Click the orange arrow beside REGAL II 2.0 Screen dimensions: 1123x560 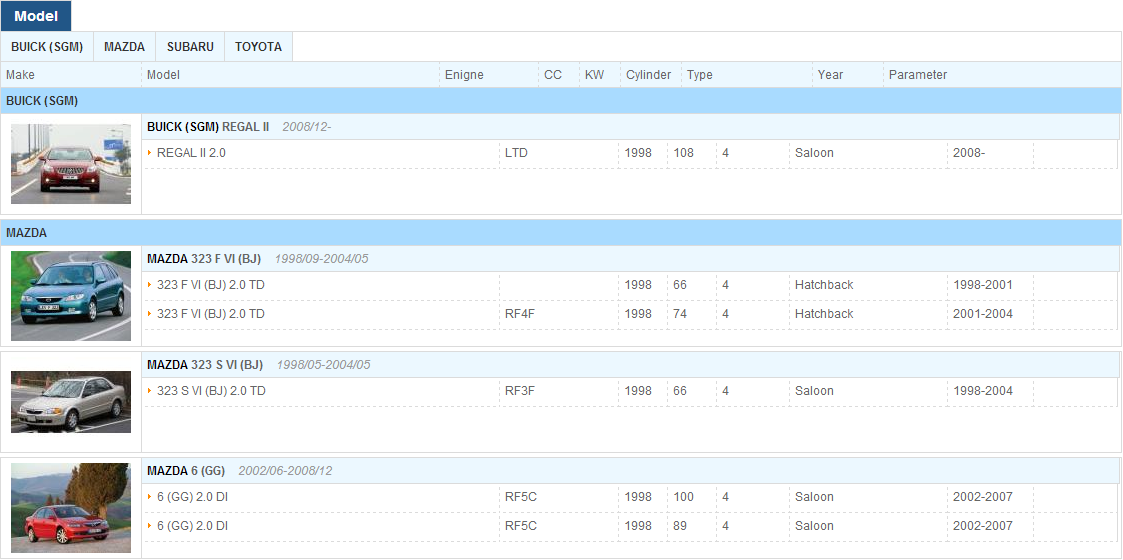(150, 153)
